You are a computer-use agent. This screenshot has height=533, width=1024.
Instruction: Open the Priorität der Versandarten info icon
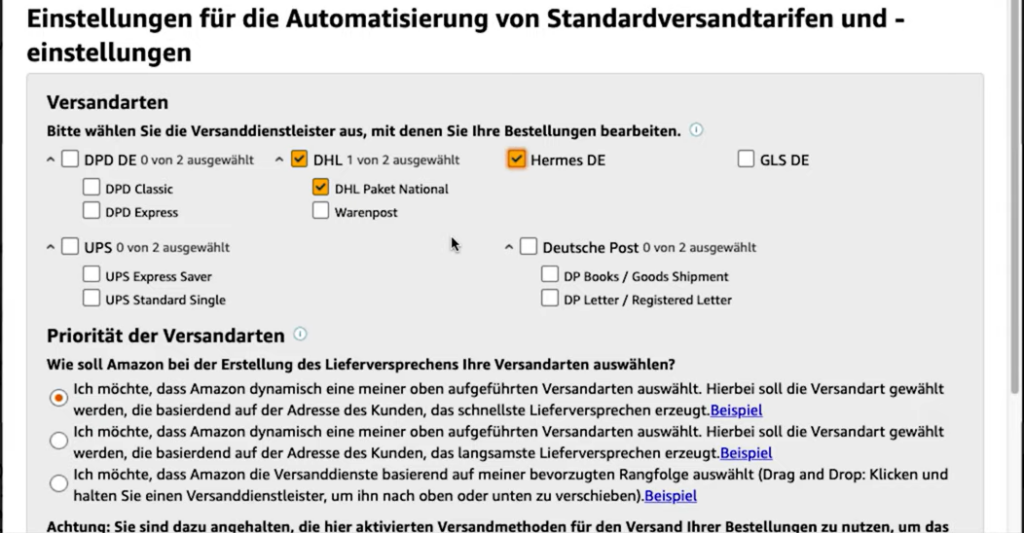coord(300,334)
